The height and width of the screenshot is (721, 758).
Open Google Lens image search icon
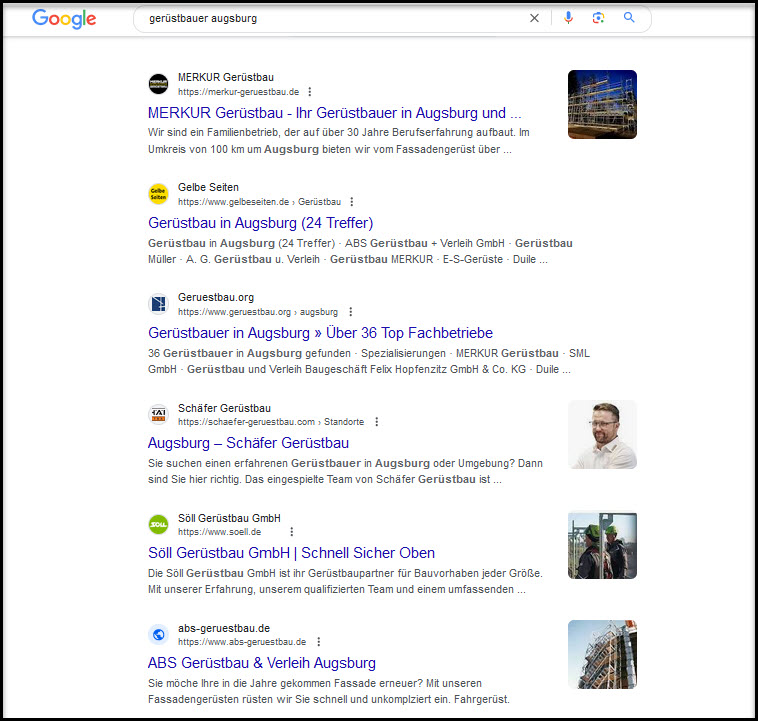[x=598, y=18]
